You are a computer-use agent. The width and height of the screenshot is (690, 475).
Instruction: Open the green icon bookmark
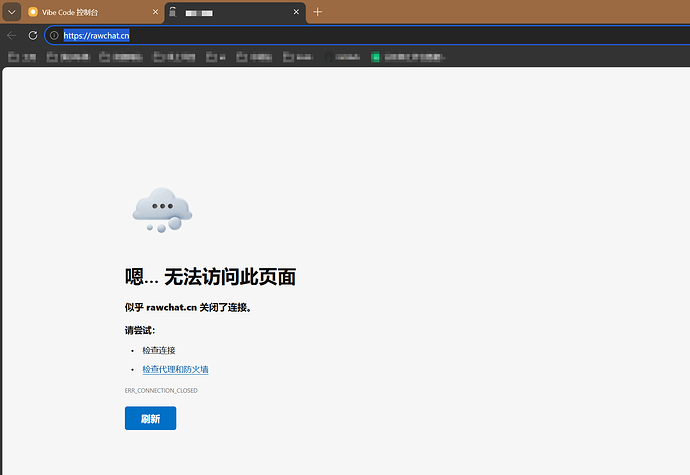(x=407, y=57)
